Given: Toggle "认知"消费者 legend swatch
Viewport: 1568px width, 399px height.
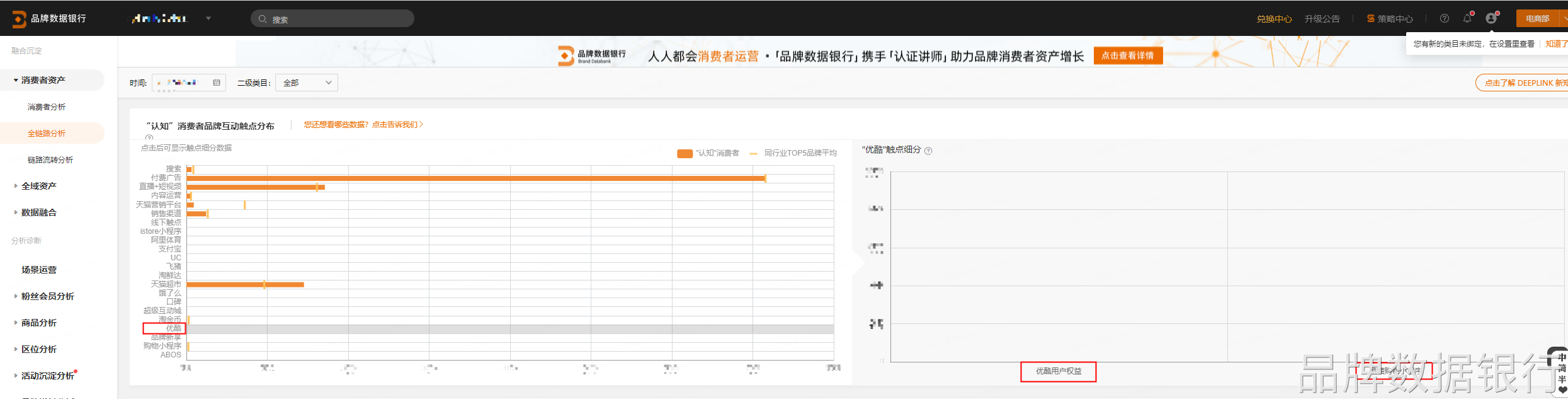Looking at the screenshot, I should click(685, 153).
